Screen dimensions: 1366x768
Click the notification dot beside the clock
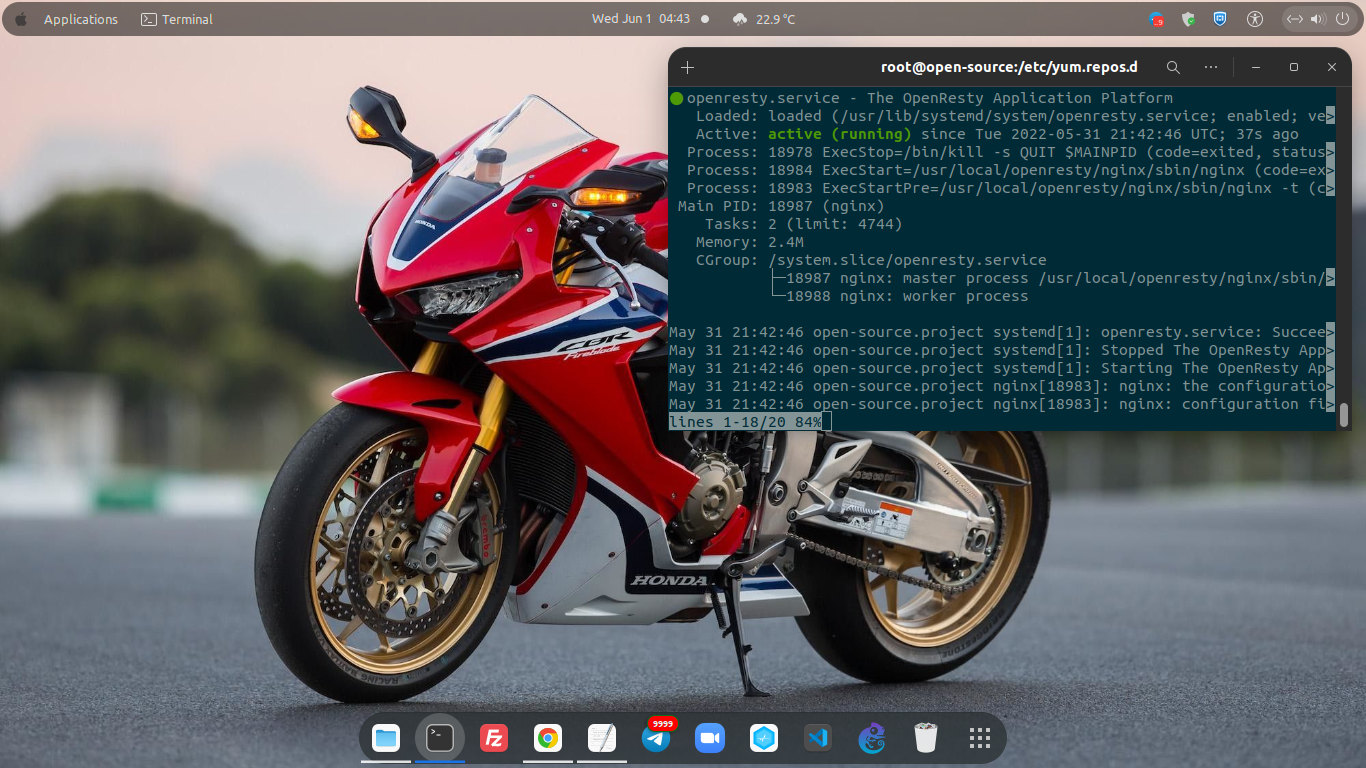tap(705, 19)
